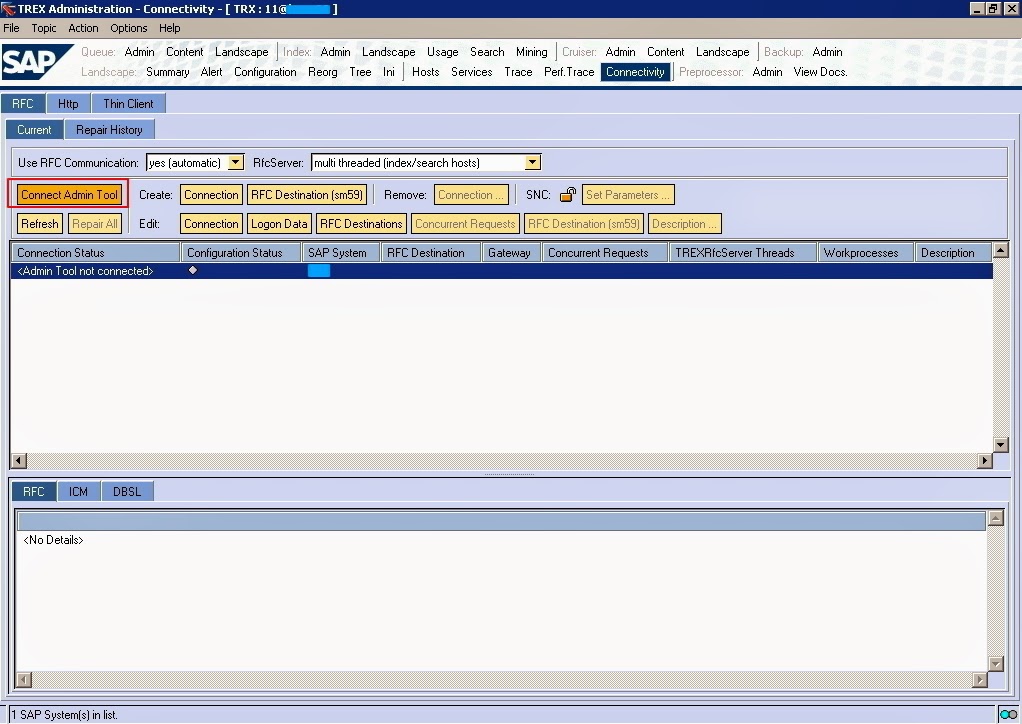1022x724 pixels.
Task: Open Index Usage navigation link
Action: tap(443, 51)
